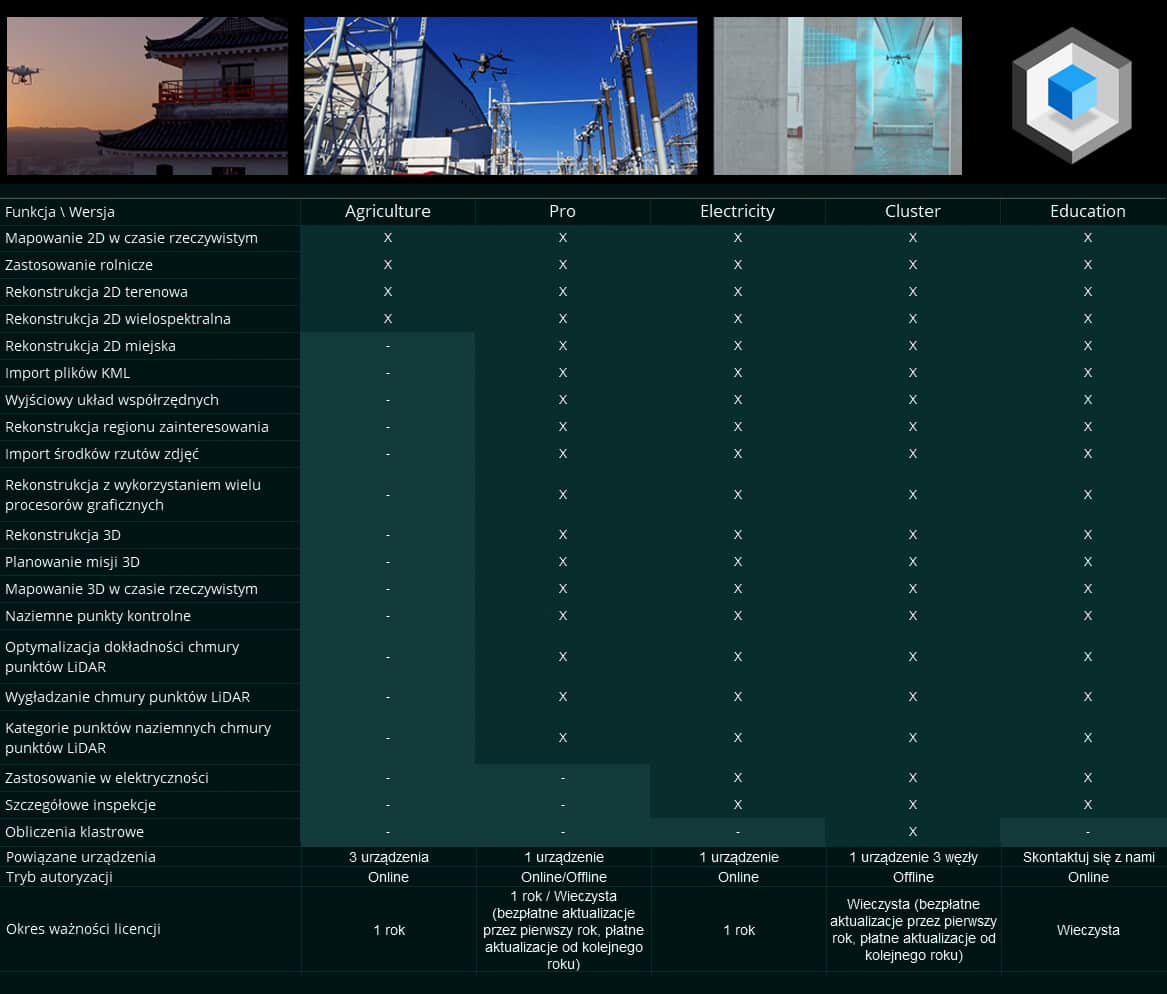Click the 'Skontaktuj się z nami' text
Screen dimensions: 1167x994
pyautogui.click(x=1088, y=857)
